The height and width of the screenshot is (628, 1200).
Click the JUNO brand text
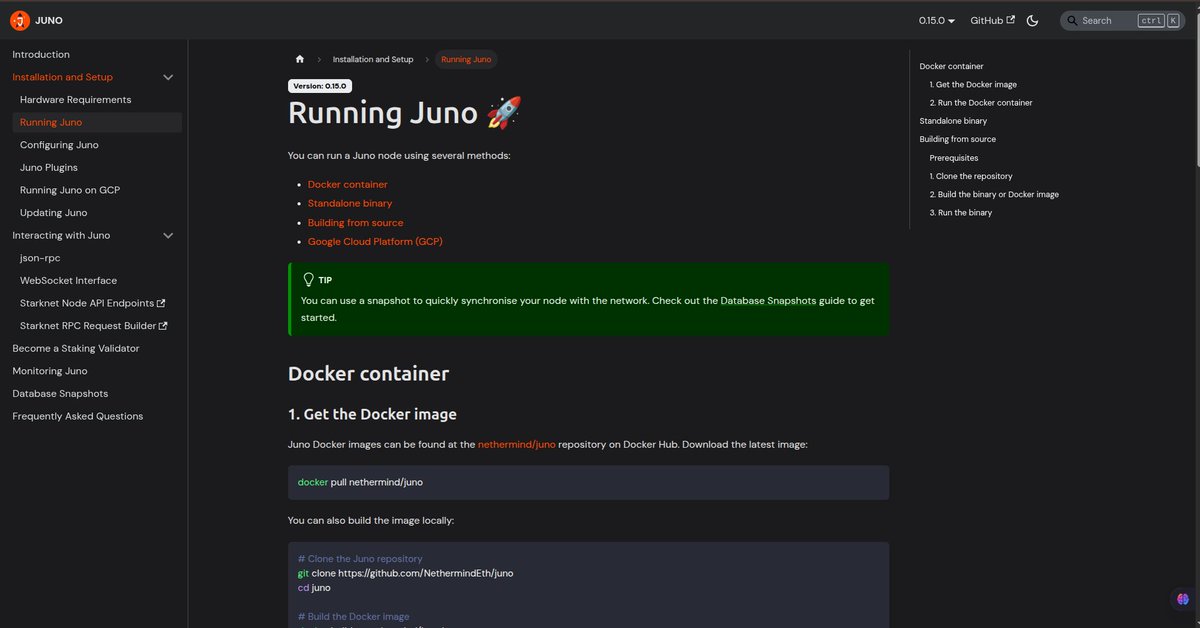point(49,20)
